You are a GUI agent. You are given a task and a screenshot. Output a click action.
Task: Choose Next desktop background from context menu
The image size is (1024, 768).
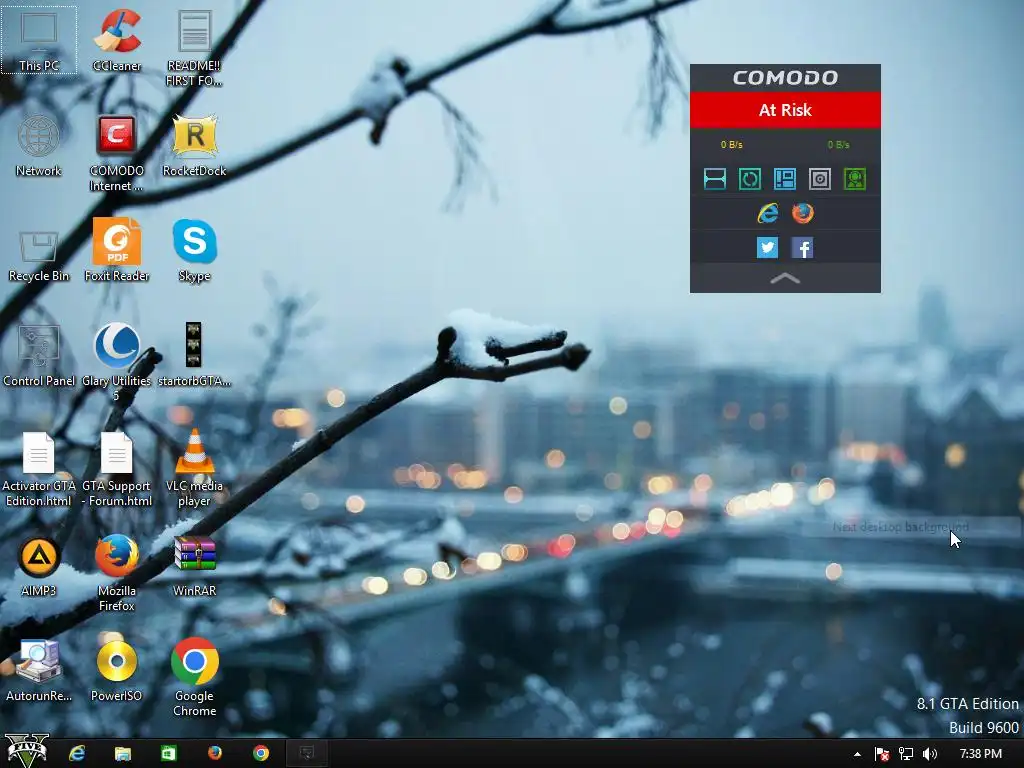click(x=901, y=526)
